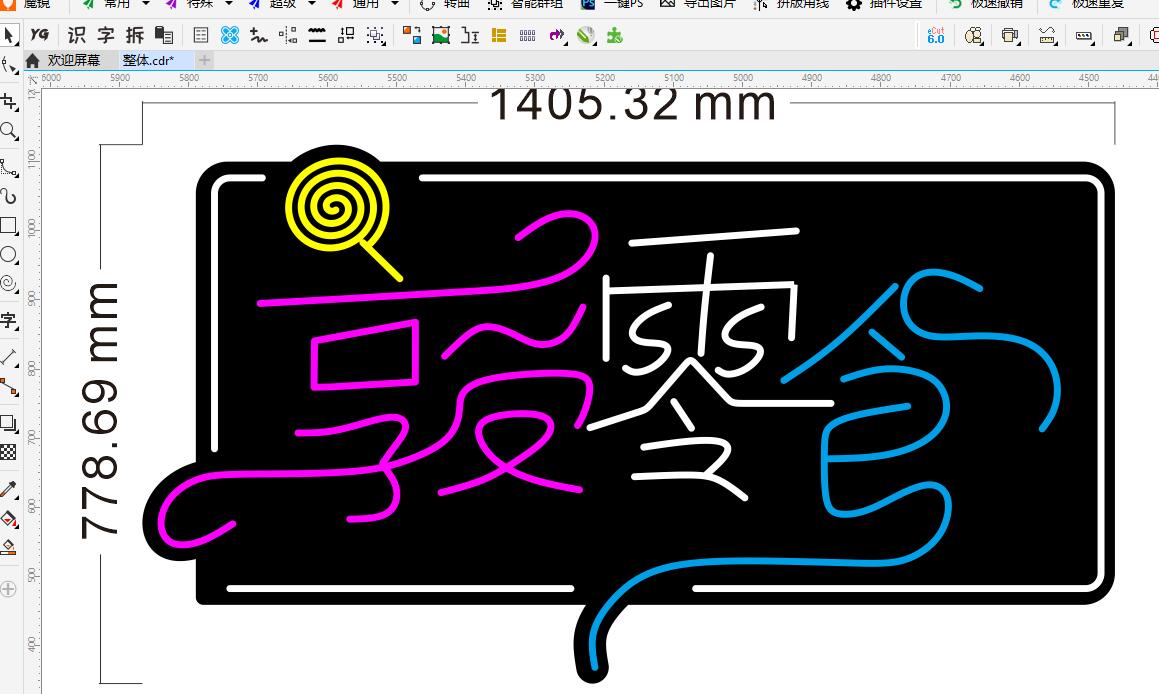Select the Text 字 tool
1159x694 pixels.
point(9,320)
